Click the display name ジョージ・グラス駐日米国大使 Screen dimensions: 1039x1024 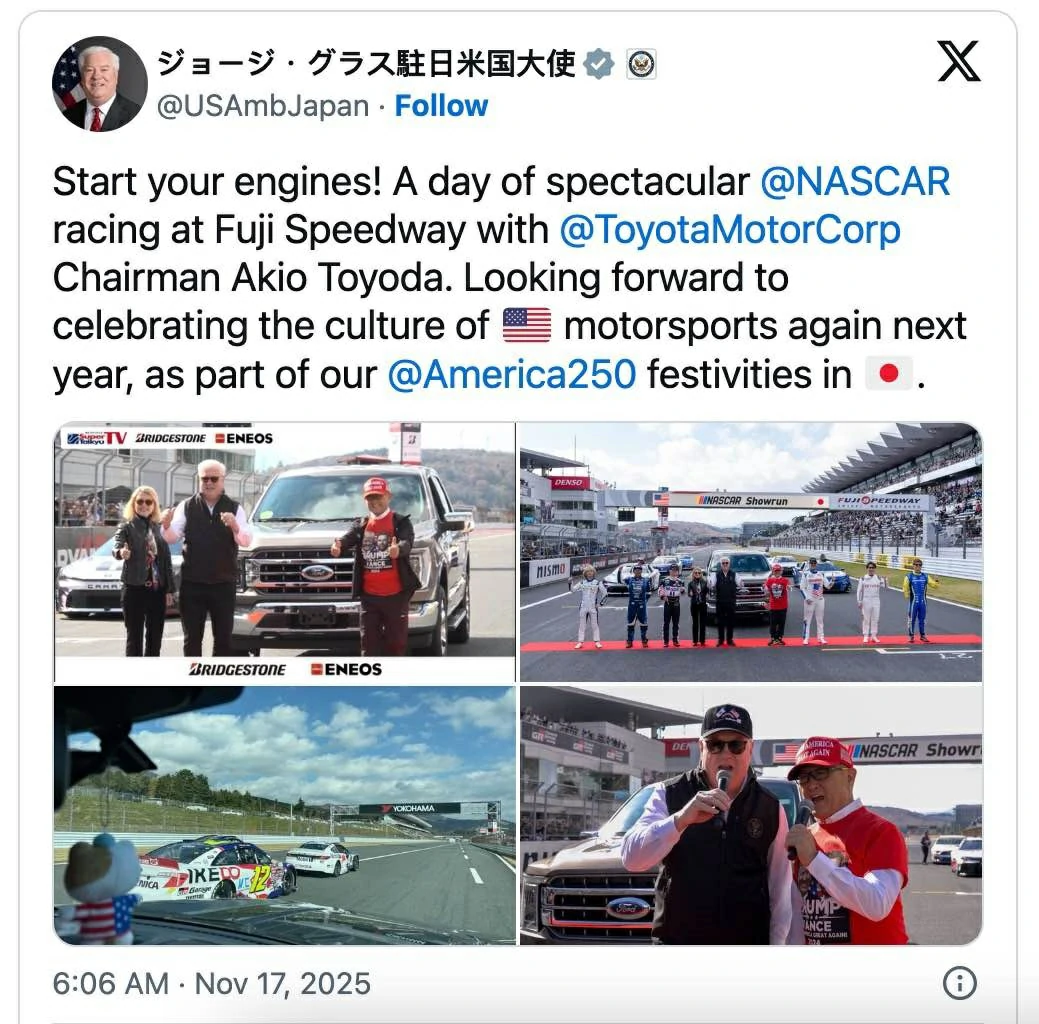(366, 63)
